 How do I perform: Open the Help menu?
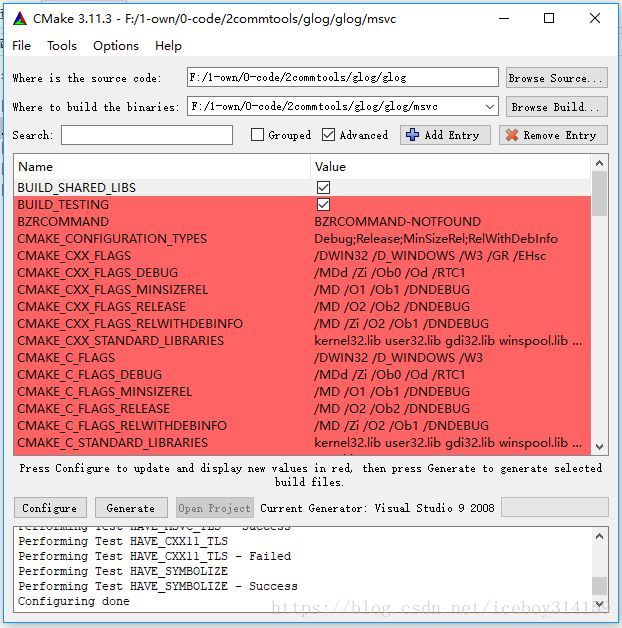click(168, 46)
